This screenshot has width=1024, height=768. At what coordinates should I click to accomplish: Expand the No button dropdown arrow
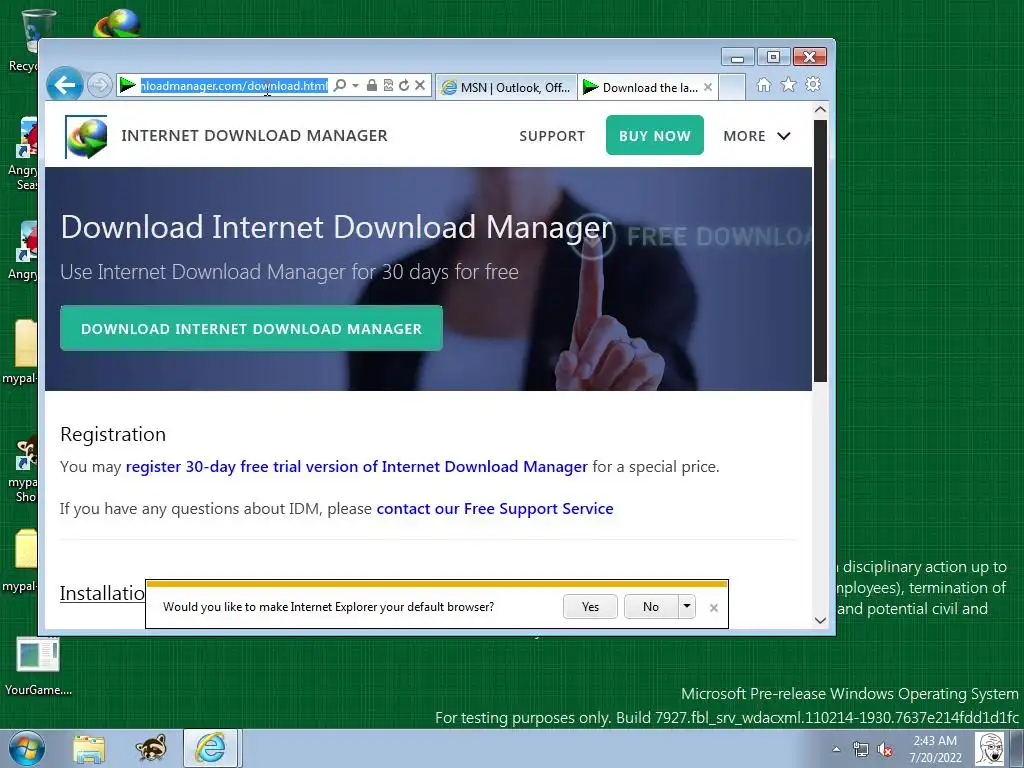click(x=686, y=607)
